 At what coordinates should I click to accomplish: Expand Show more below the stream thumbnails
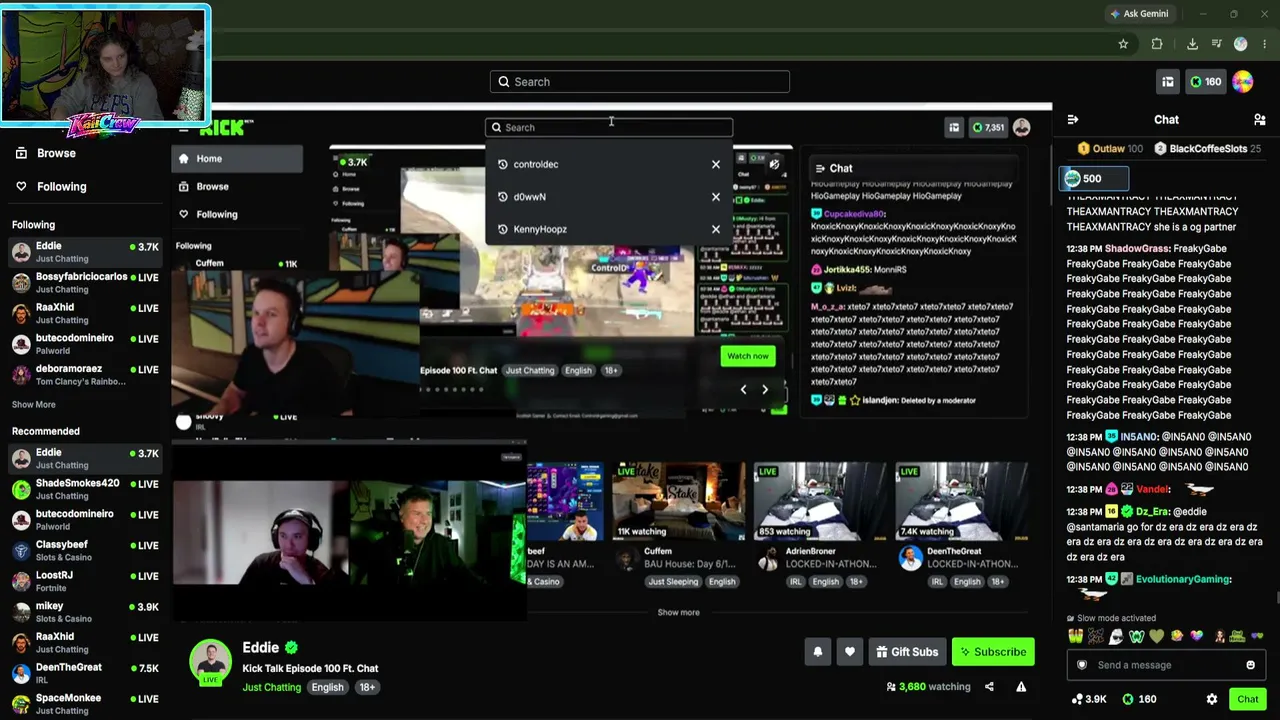click(x=679, y=612)
